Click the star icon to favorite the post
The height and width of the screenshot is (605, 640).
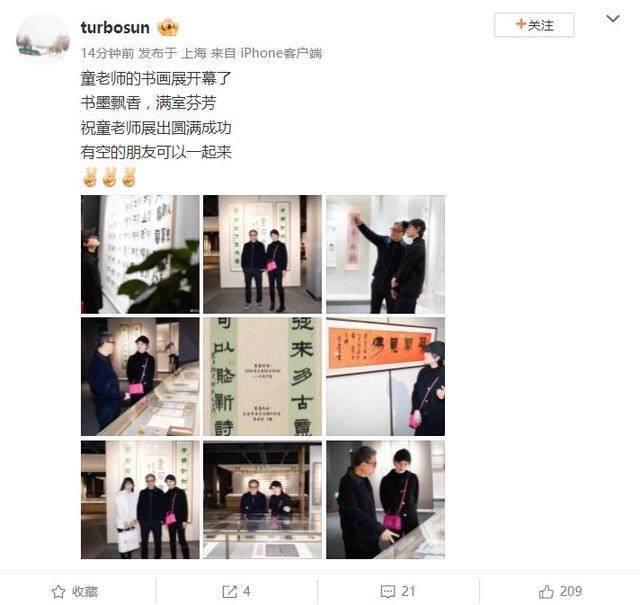coord(58,591)
